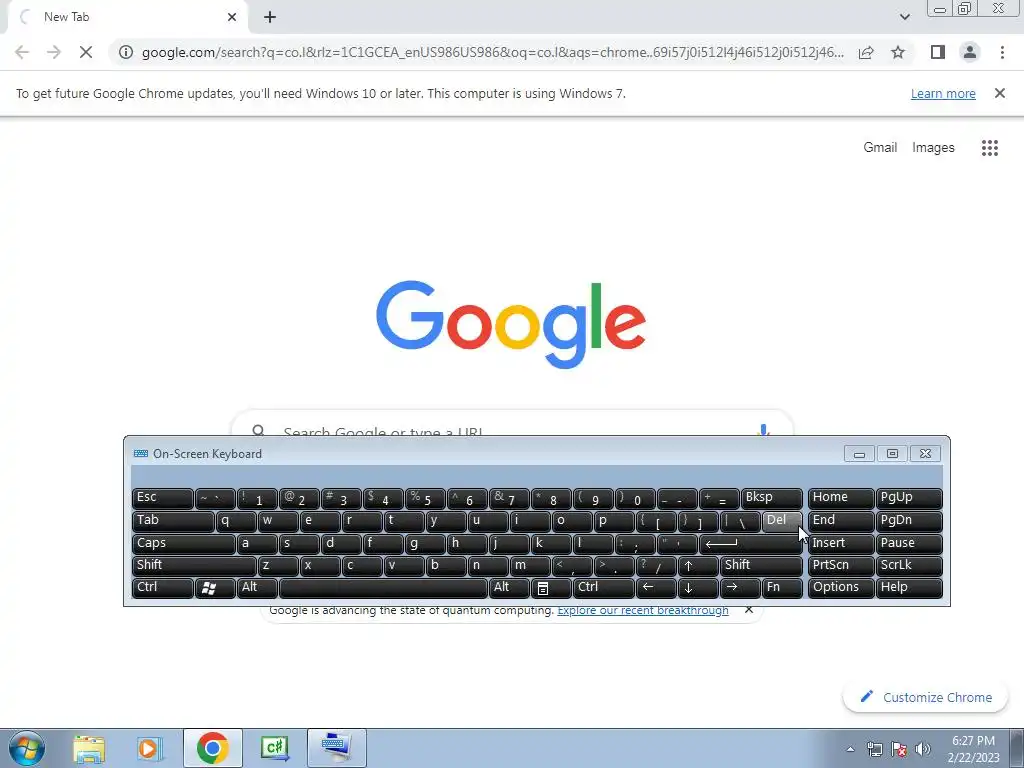
Task: Click the Esc key on keyboard
Action: coord(163,498)
